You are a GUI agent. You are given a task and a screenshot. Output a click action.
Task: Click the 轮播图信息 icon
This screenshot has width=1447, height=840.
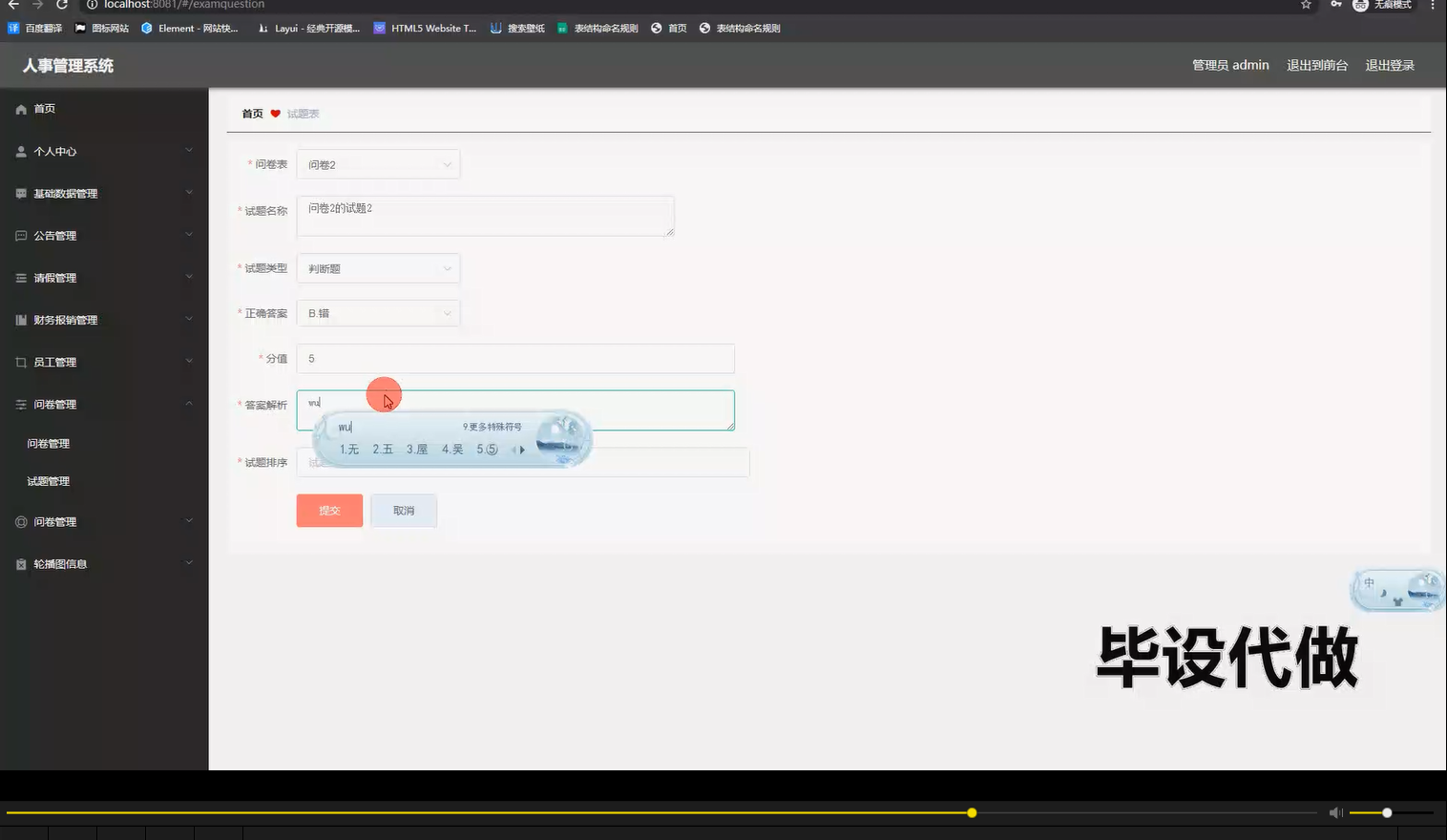[20, 563]
